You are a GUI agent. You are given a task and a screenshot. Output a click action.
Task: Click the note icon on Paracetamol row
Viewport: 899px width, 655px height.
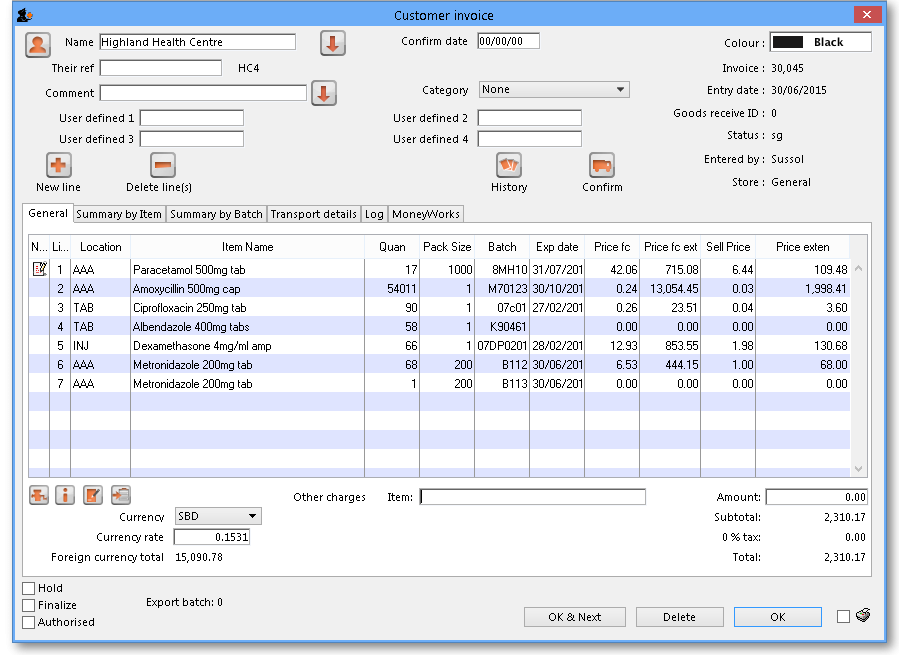(40, 269)
